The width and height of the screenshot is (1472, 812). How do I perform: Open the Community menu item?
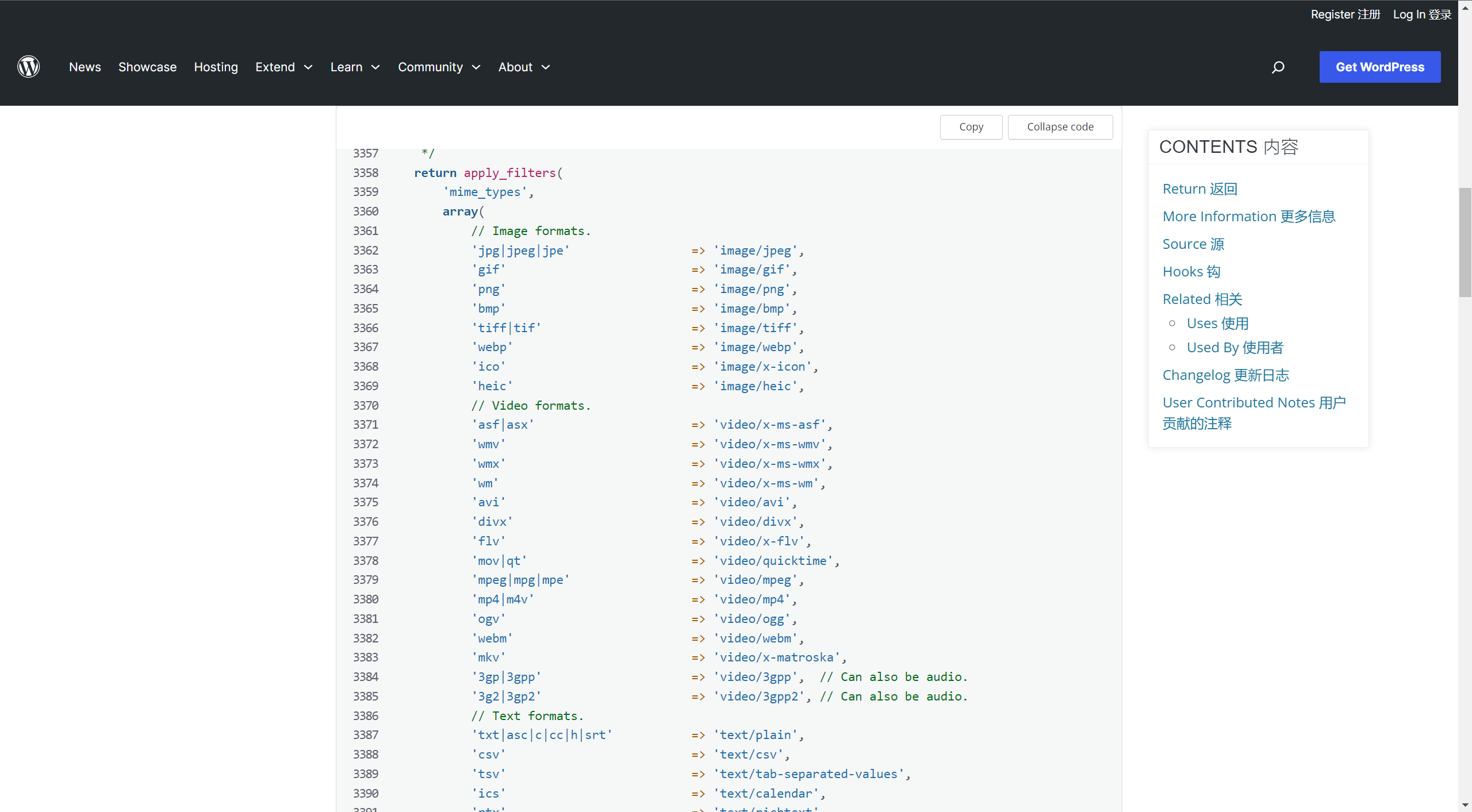430,67
